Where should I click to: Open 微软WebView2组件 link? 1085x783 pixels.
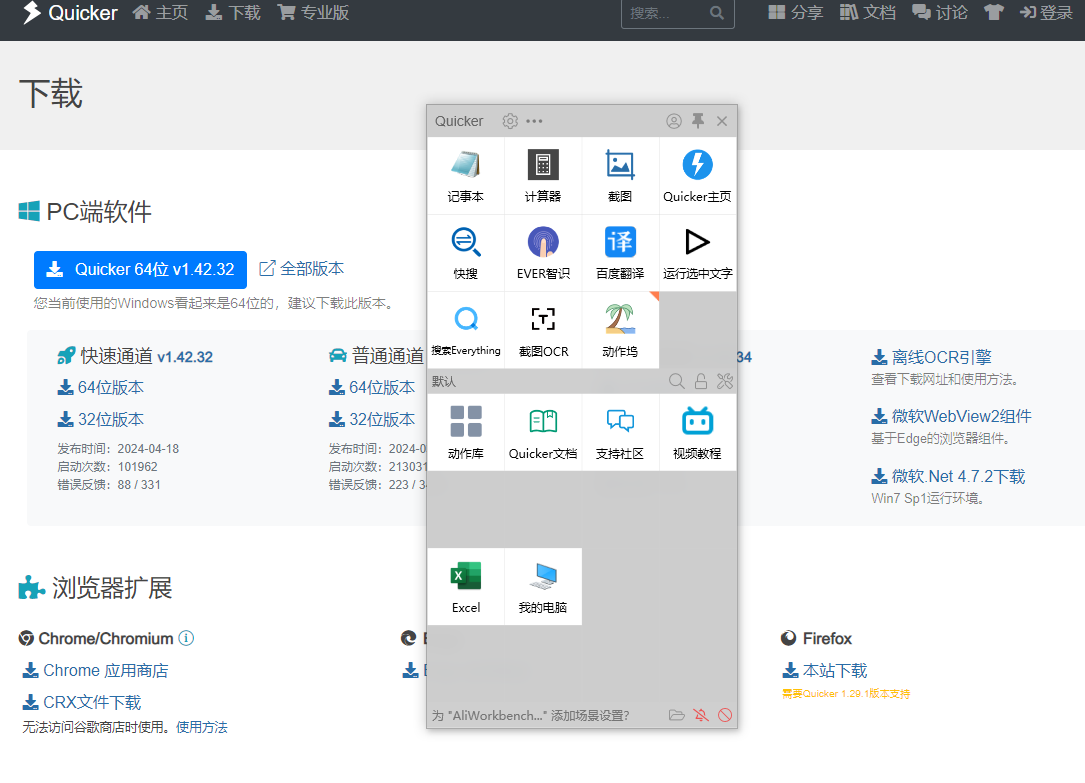(951, 416)
